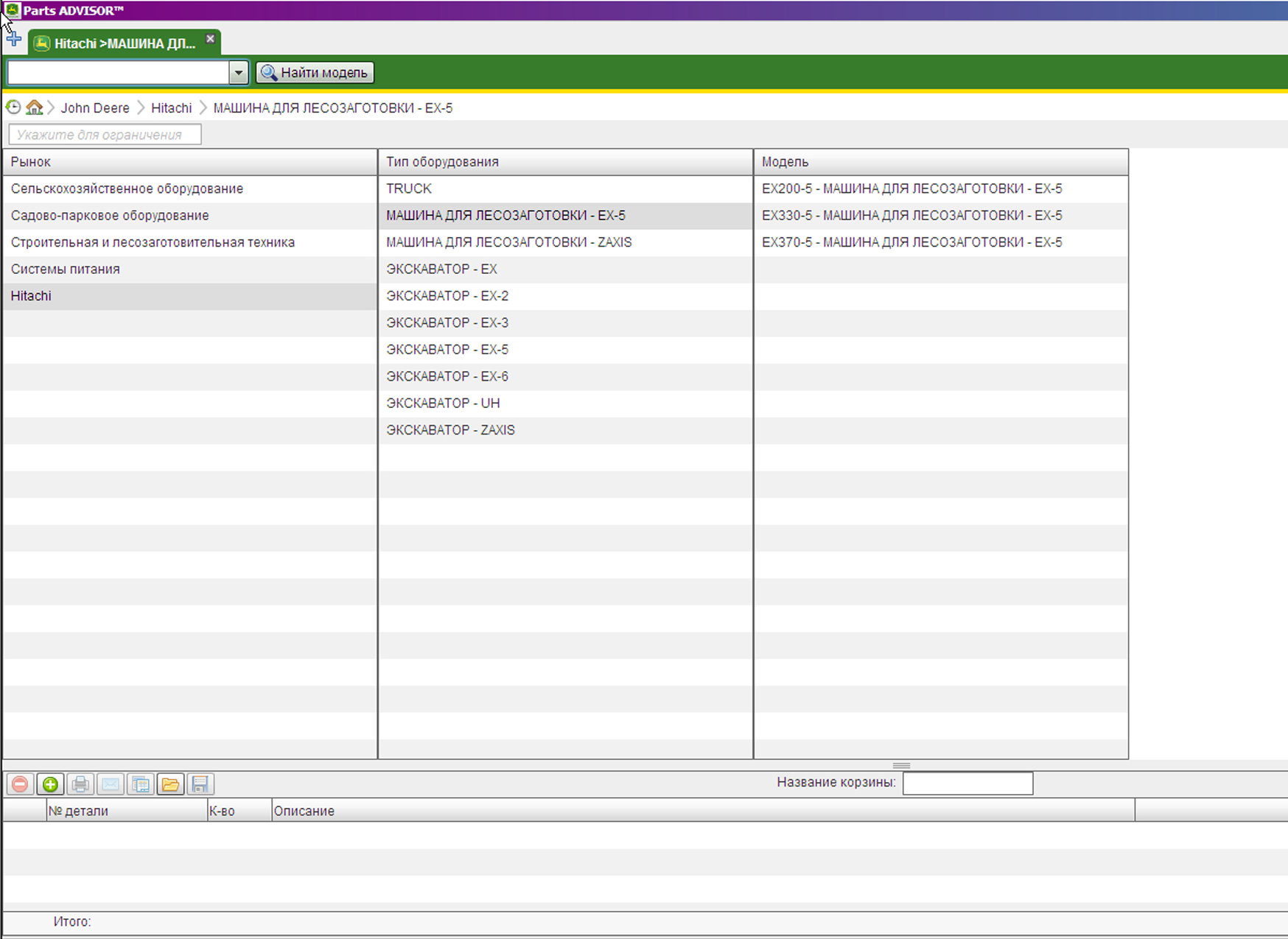
Task: Select ЭКСКАВАТОР - ZAXIS equipment type
Action: coord(450,430)
